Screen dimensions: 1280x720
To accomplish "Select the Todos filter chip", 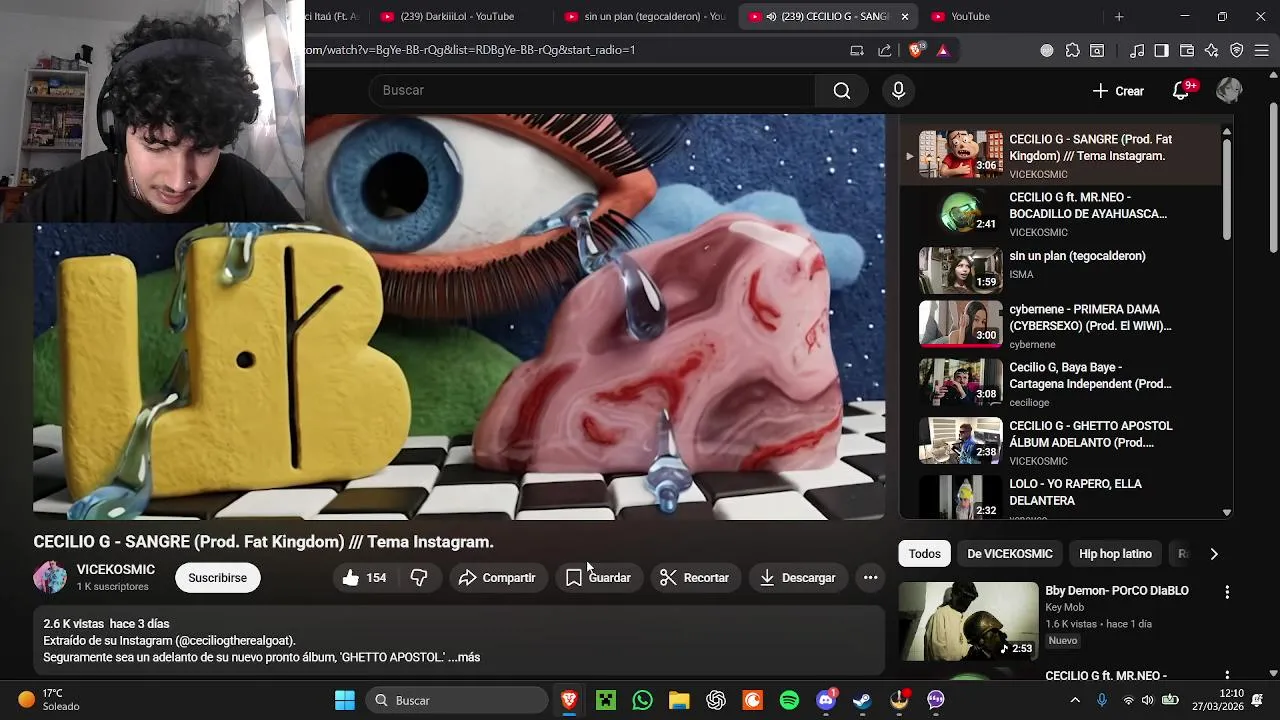I will pos(924,554).
